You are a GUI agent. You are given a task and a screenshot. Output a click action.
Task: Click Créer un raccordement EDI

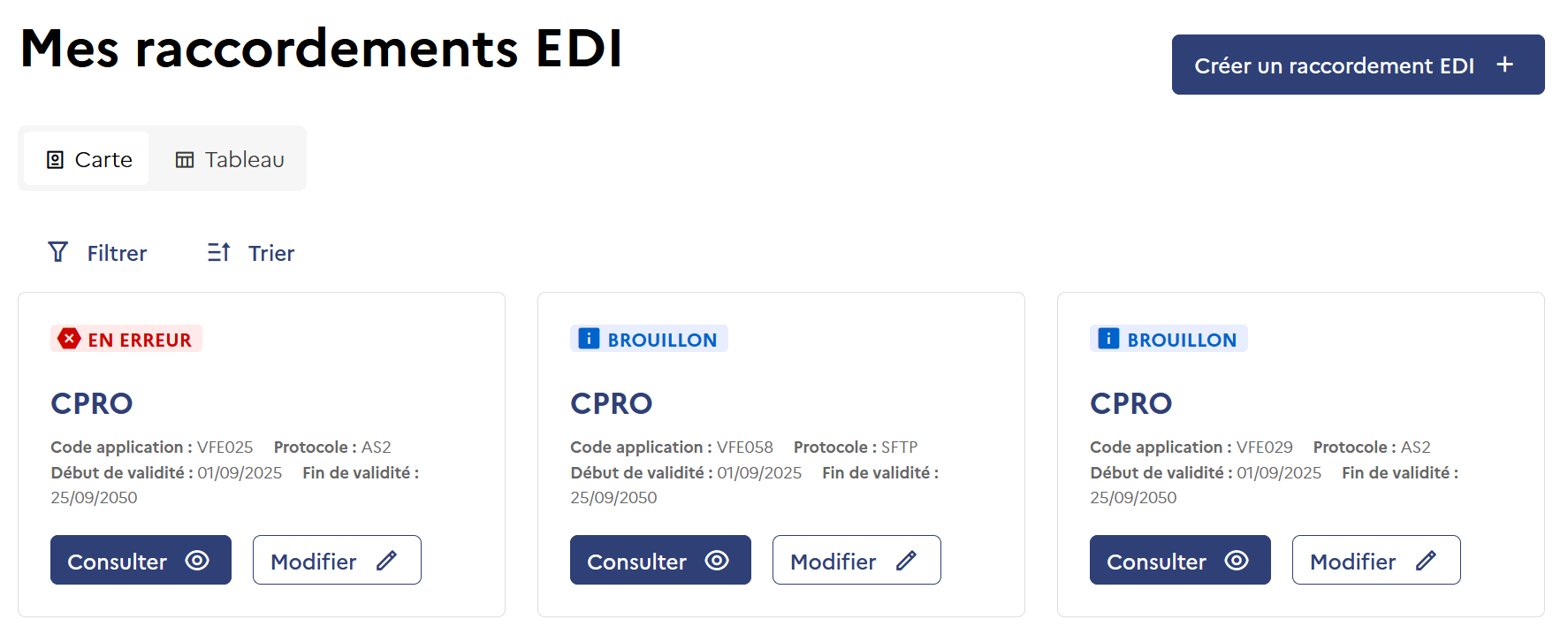coord(1358,65)
